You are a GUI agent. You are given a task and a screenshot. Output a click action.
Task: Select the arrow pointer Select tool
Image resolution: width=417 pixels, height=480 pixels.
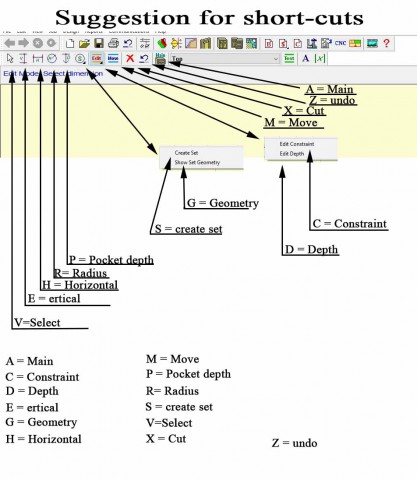(x=10, y=59)
